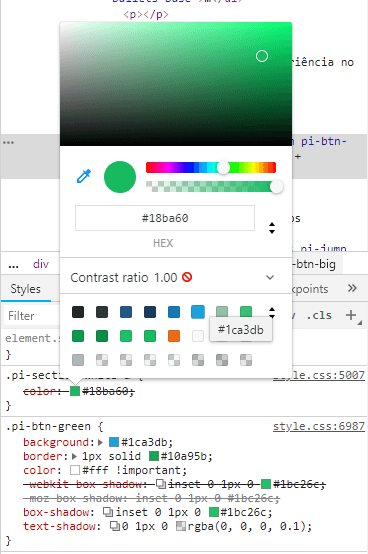This screenshot has height=554, width=368.
Task: Focus the HEX value input field
Action: pyautogui.click(x=165, y=218)
